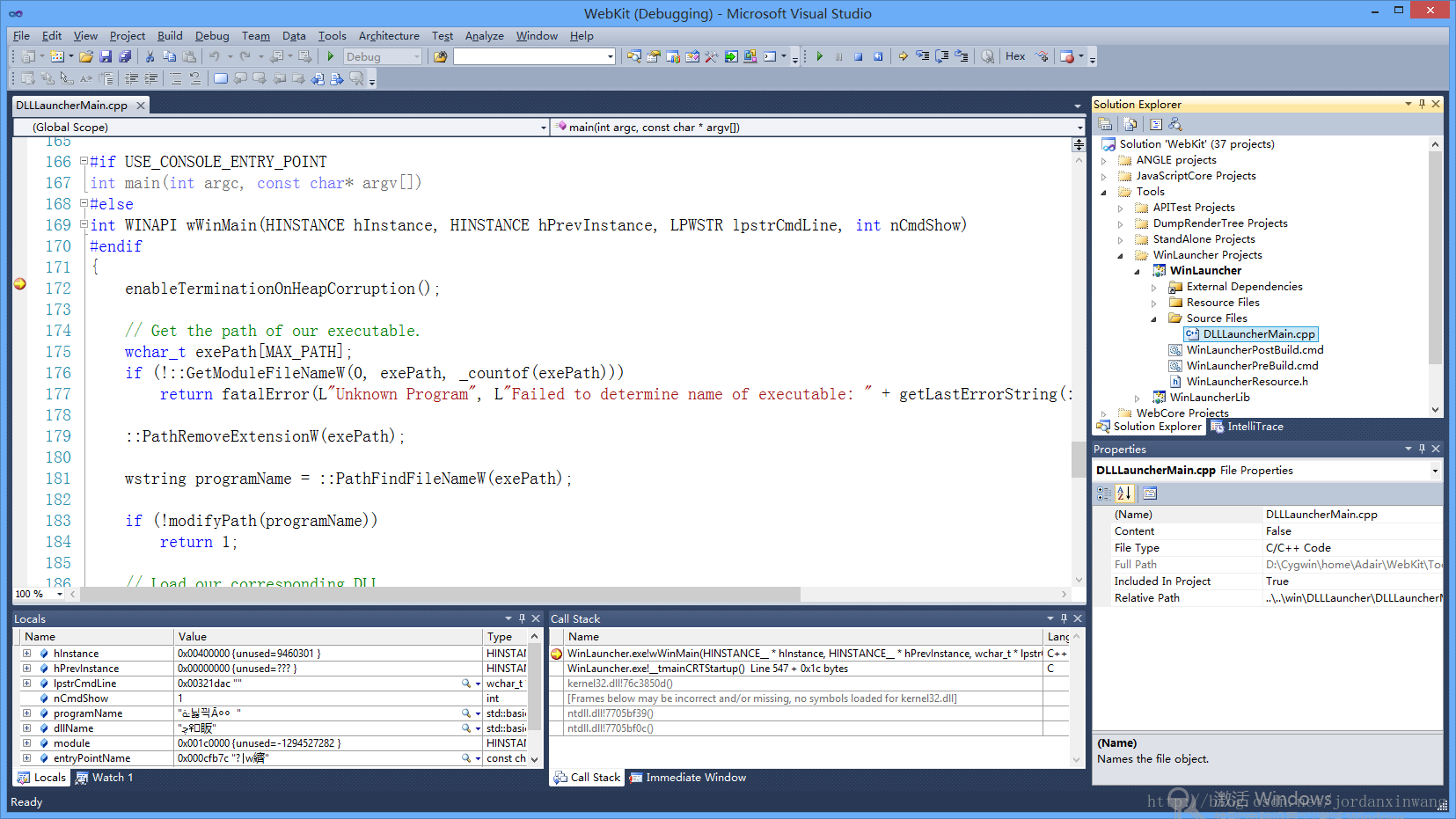Switch to the Immediate Window tab

click(x=687, y=778)
